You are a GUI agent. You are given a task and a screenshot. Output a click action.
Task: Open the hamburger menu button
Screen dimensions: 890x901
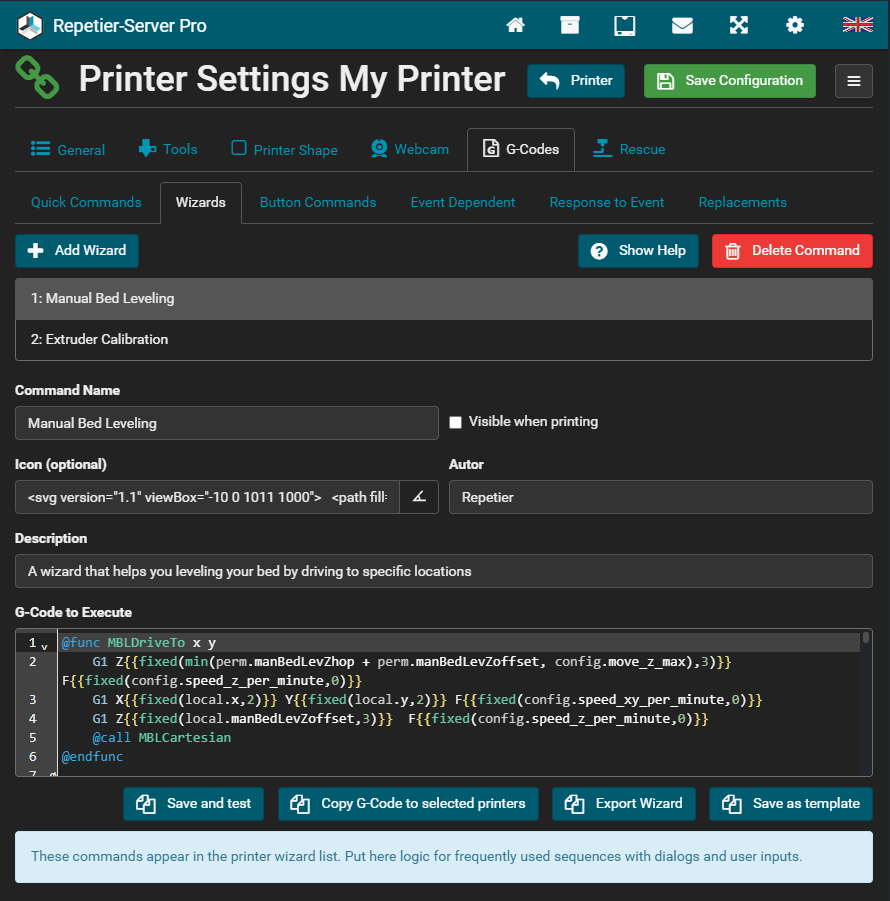pyautogui.click(x=854, y=81)
